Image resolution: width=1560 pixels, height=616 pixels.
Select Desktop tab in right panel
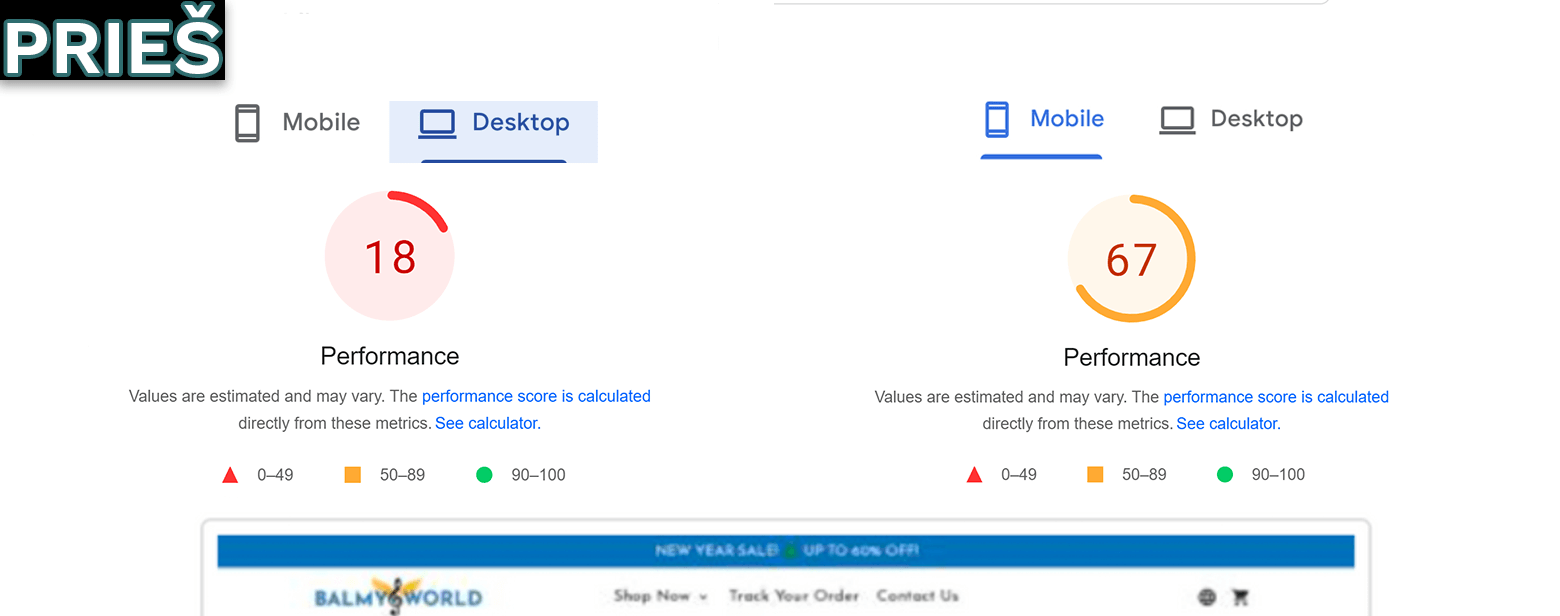[x=1231, y=120]
